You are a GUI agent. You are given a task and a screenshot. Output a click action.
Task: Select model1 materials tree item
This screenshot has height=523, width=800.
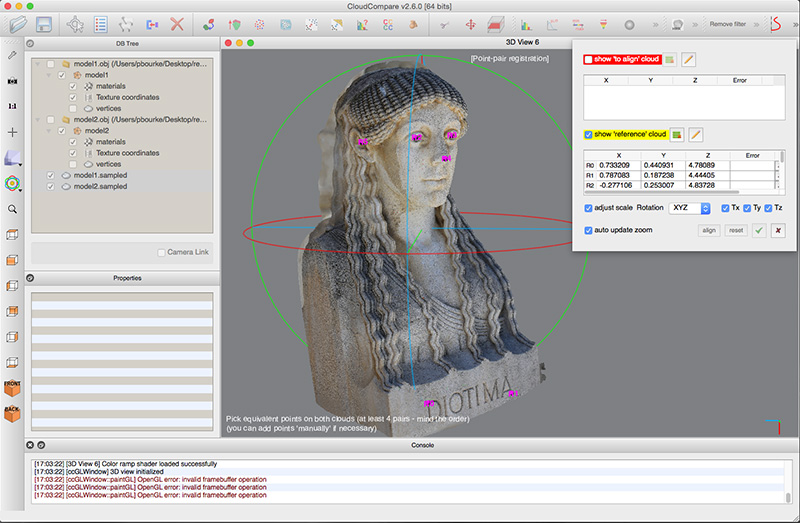point(111,86)
